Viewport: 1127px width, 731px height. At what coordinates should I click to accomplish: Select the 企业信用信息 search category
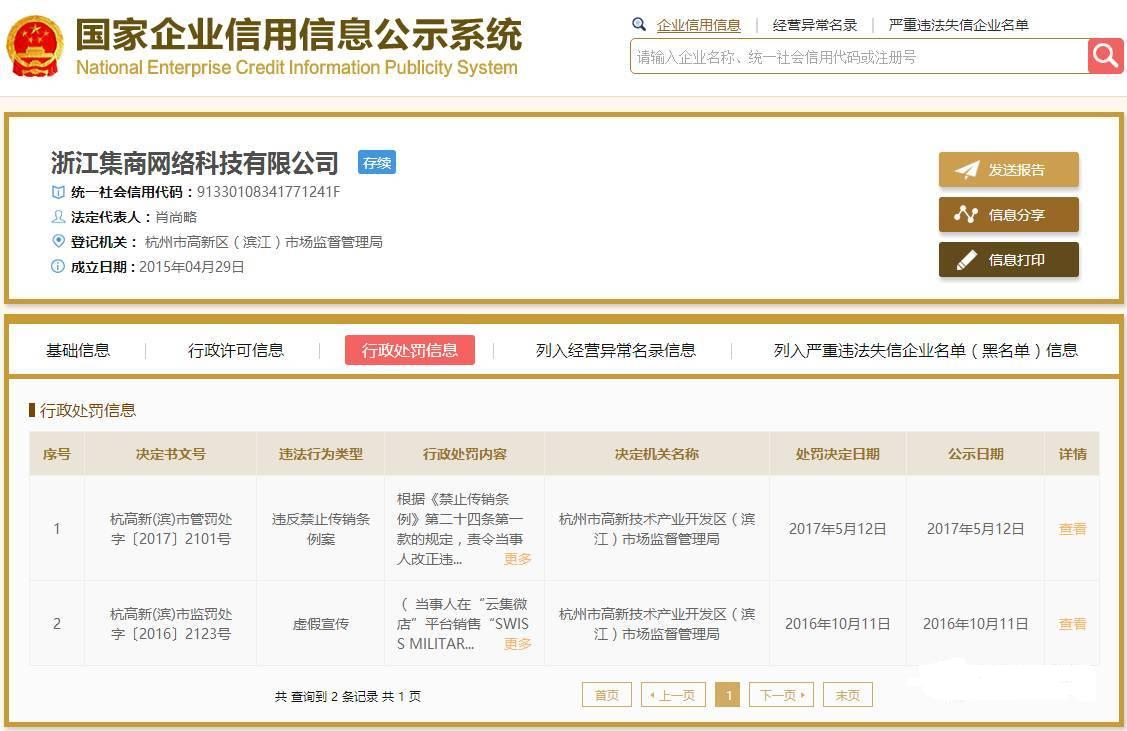(698, 25)
